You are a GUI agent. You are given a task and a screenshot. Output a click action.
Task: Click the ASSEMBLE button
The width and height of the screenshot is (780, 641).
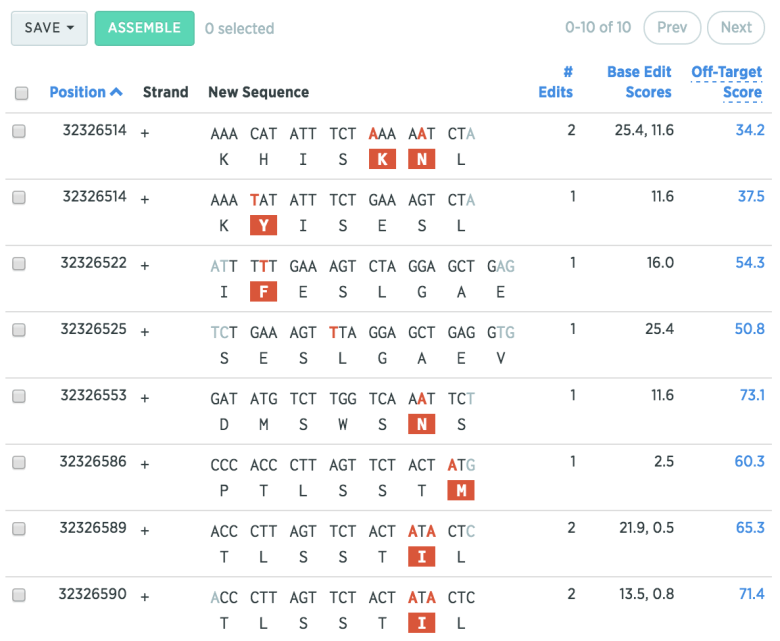point(144,28)
